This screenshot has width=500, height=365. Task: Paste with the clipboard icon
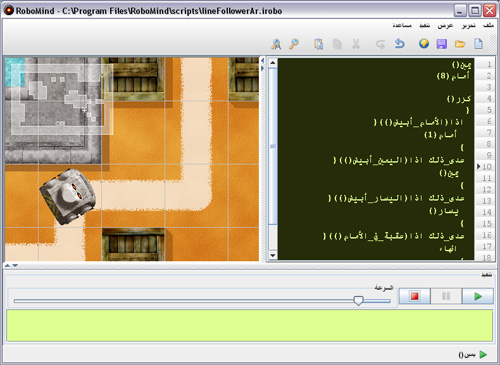pyautogui.click(x=318, y=44)
